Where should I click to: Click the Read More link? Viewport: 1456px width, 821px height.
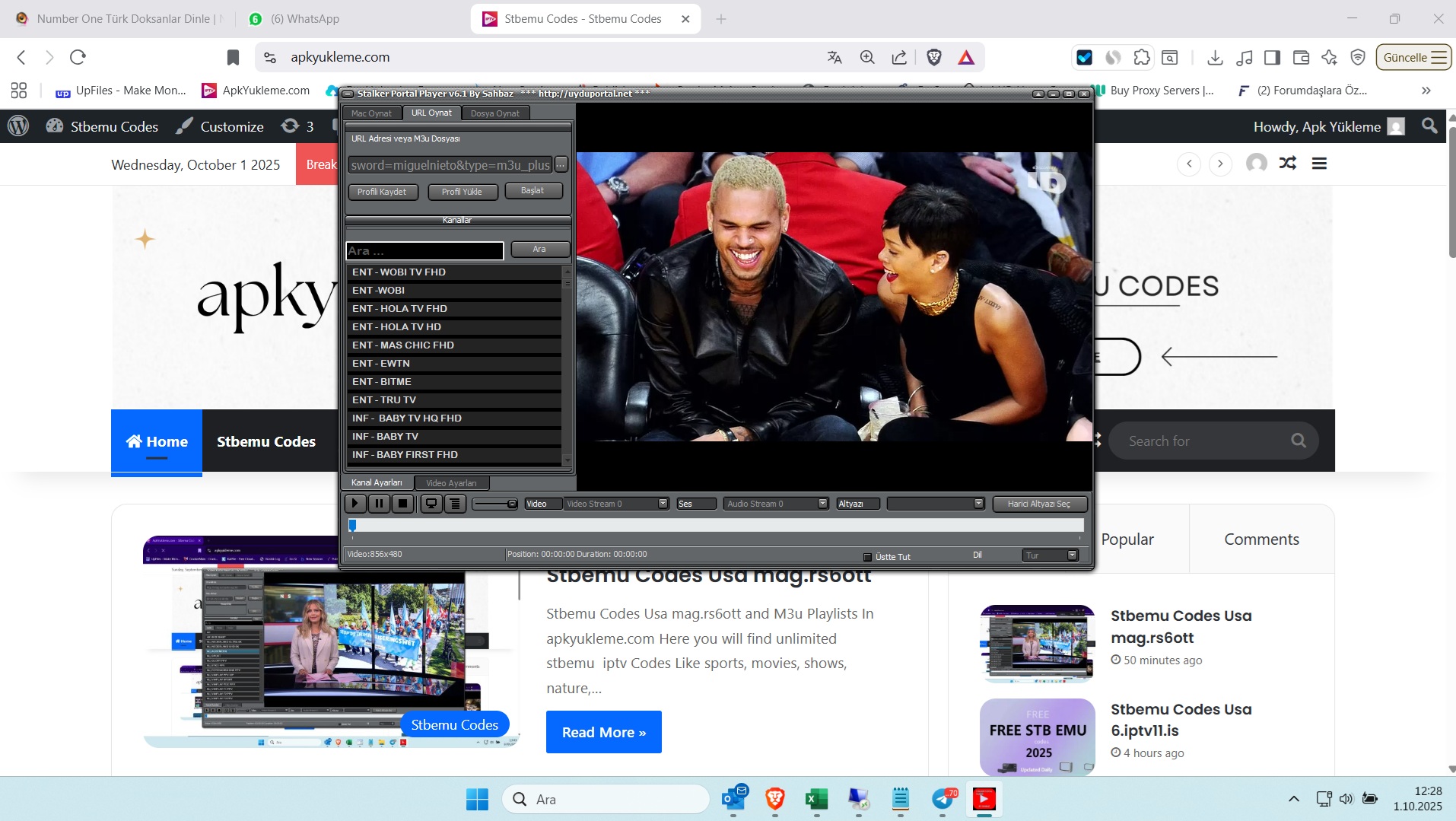[604, 732]
